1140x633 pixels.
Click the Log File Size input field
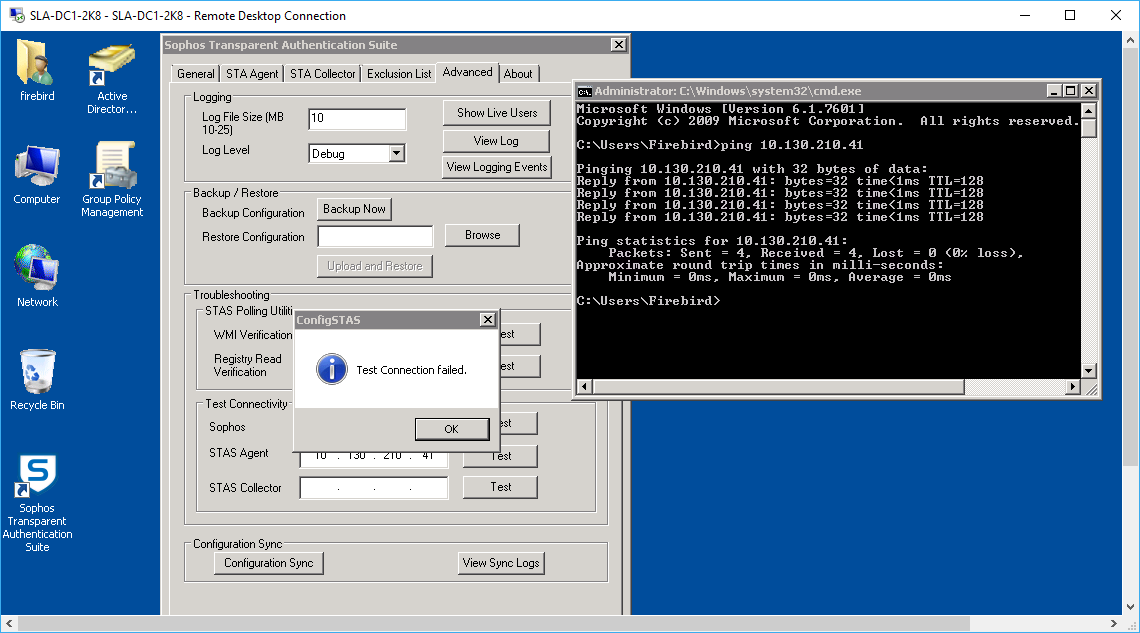[x=357, y=118]
